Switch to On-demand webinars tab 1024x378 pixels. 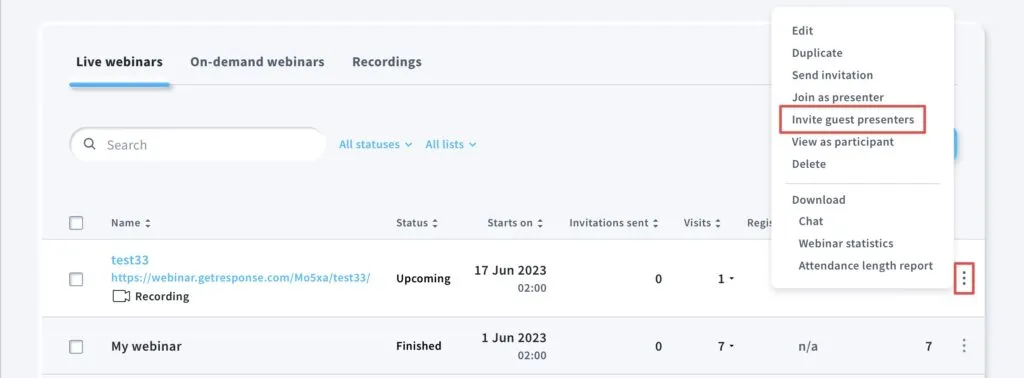tap(257, 62)
